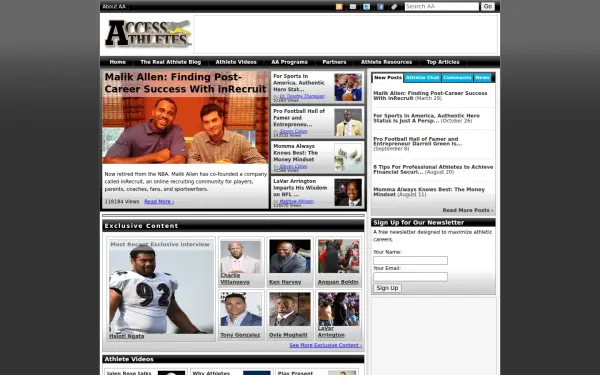The width and height of the screenshot is (600, 375).
Task: Click See More Exclusive Content link
Action: coord(326,345)
